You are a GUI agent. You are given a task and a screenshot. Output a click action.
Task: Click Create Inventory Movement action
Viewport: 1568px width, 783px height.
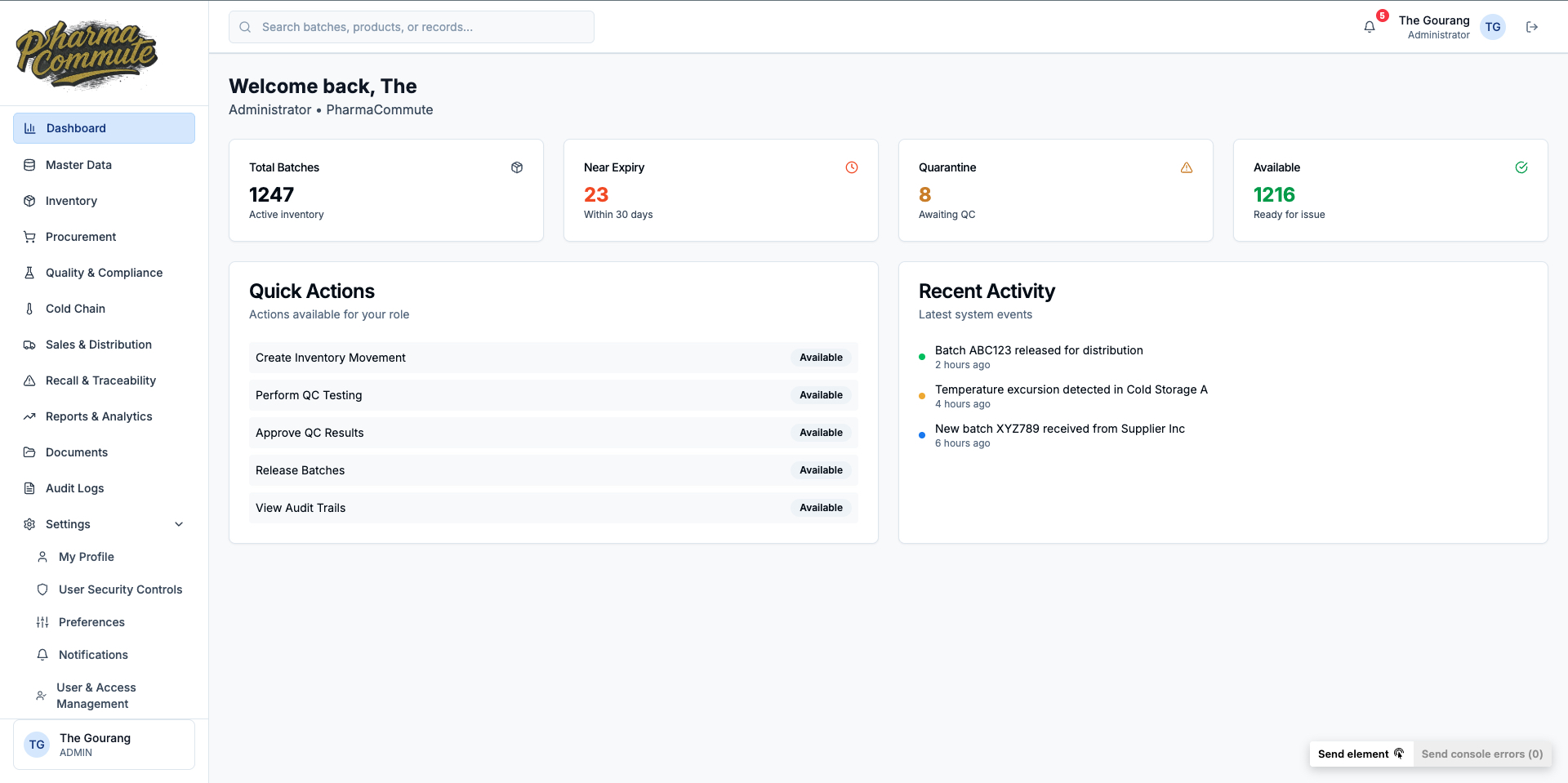553,358
